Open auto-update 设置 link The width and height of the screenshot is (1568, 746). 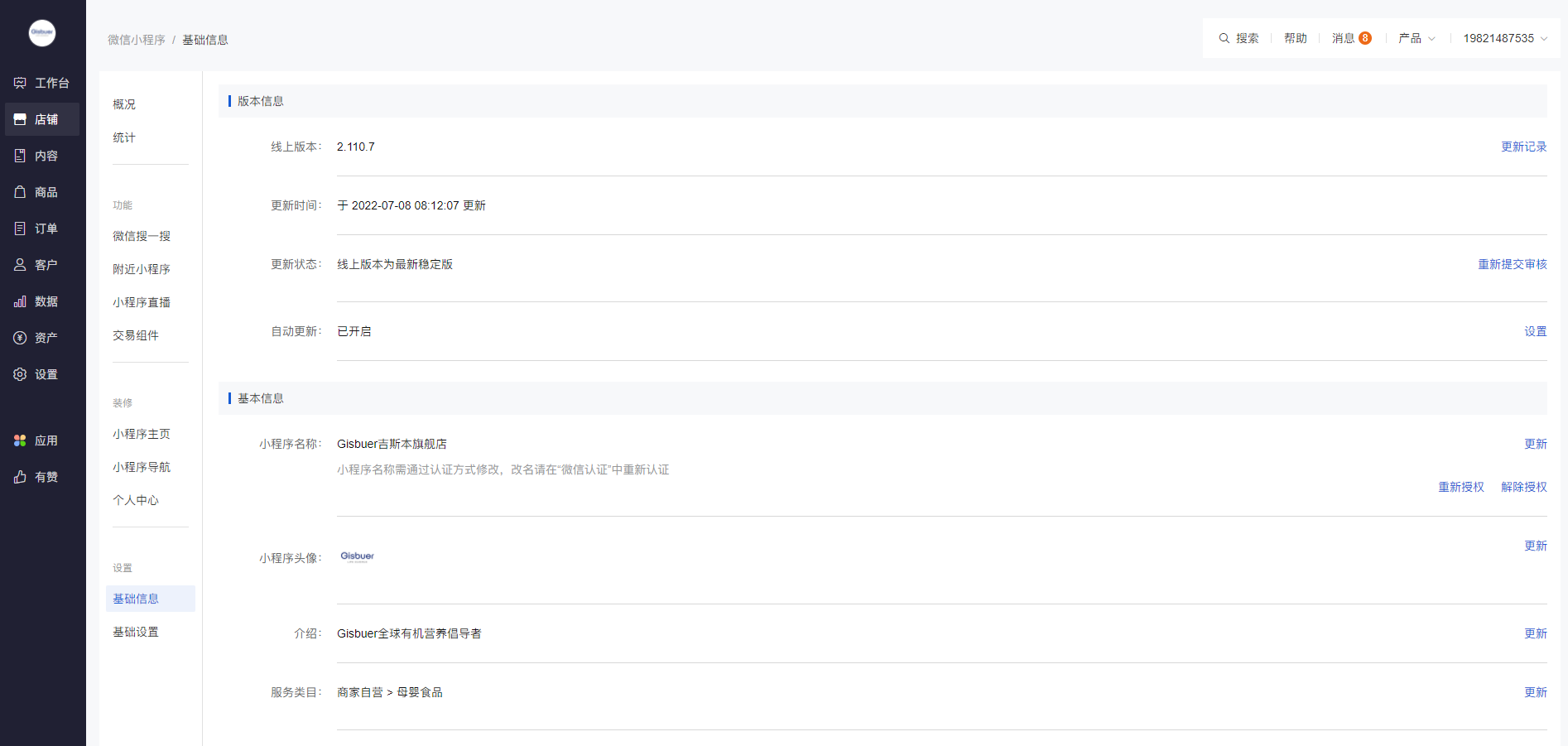(x=1536, y=331)
